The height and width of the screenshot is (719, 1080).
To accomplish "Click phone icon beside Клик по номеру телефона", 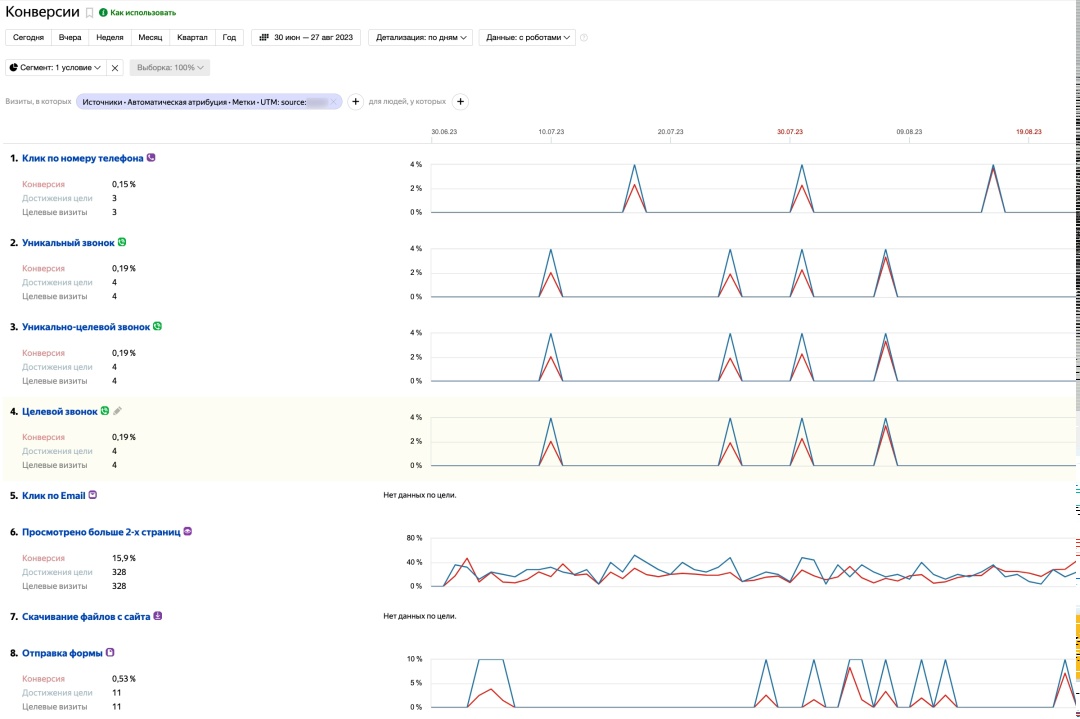I will coord(151,158).
